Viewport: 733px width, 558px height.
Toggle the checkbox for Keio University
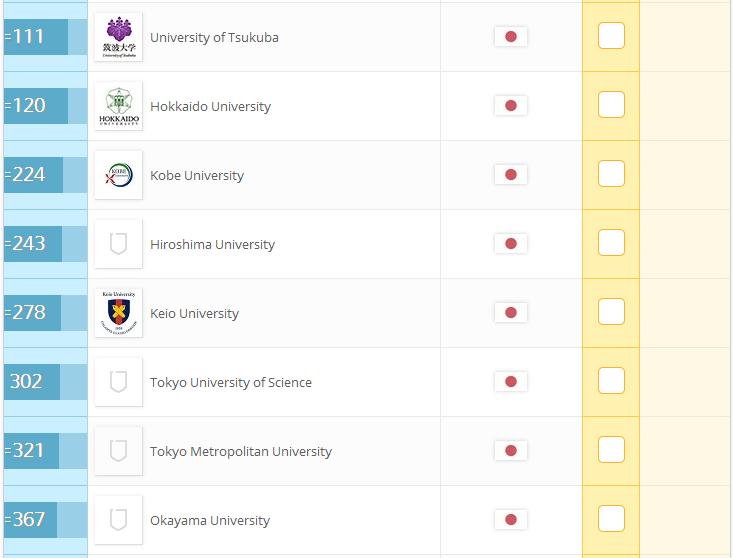click(611, 311)
